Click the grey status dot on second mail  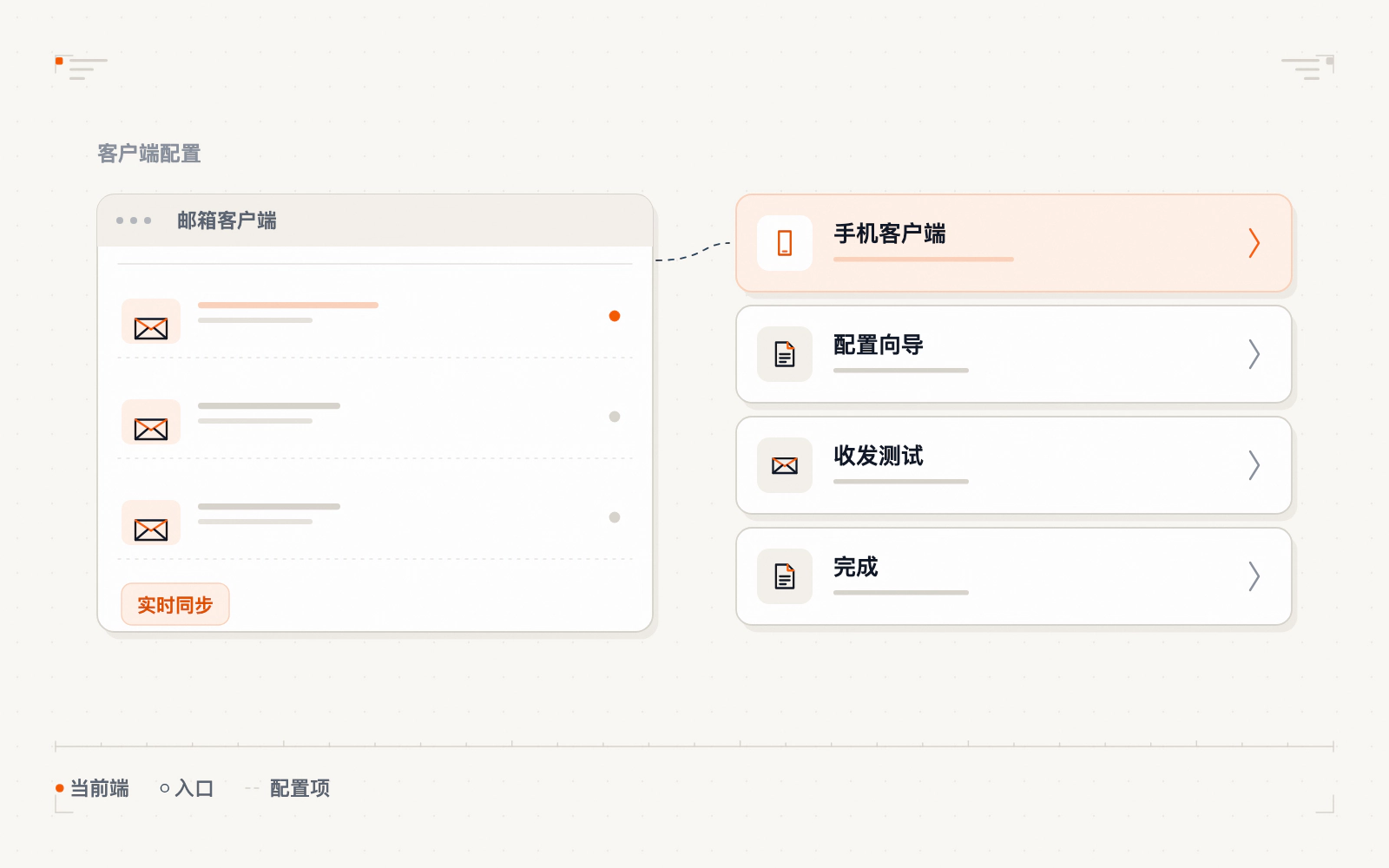tap(615, 417)
